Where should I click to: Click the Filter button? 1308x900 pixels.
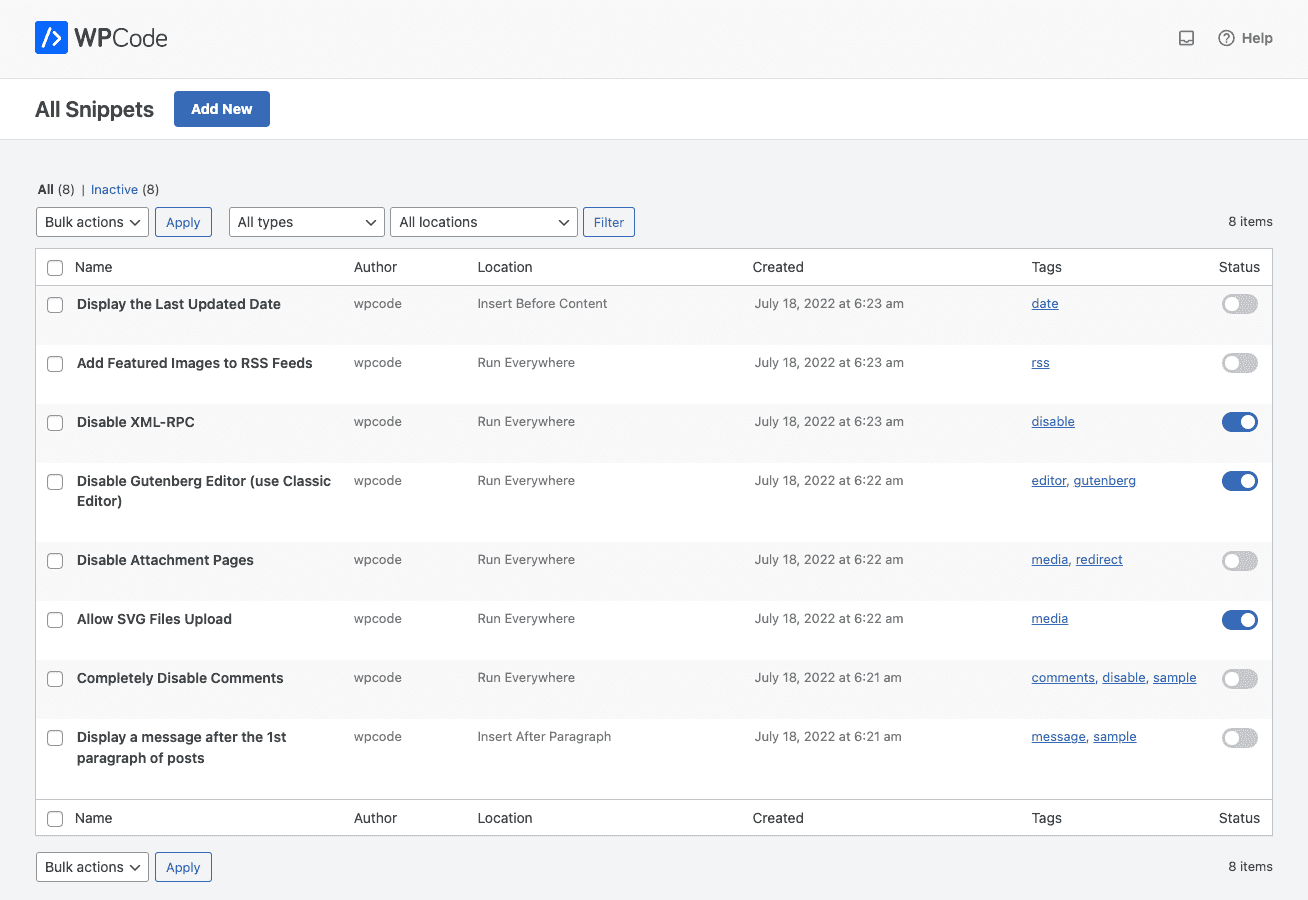click(x=608, y=222)
